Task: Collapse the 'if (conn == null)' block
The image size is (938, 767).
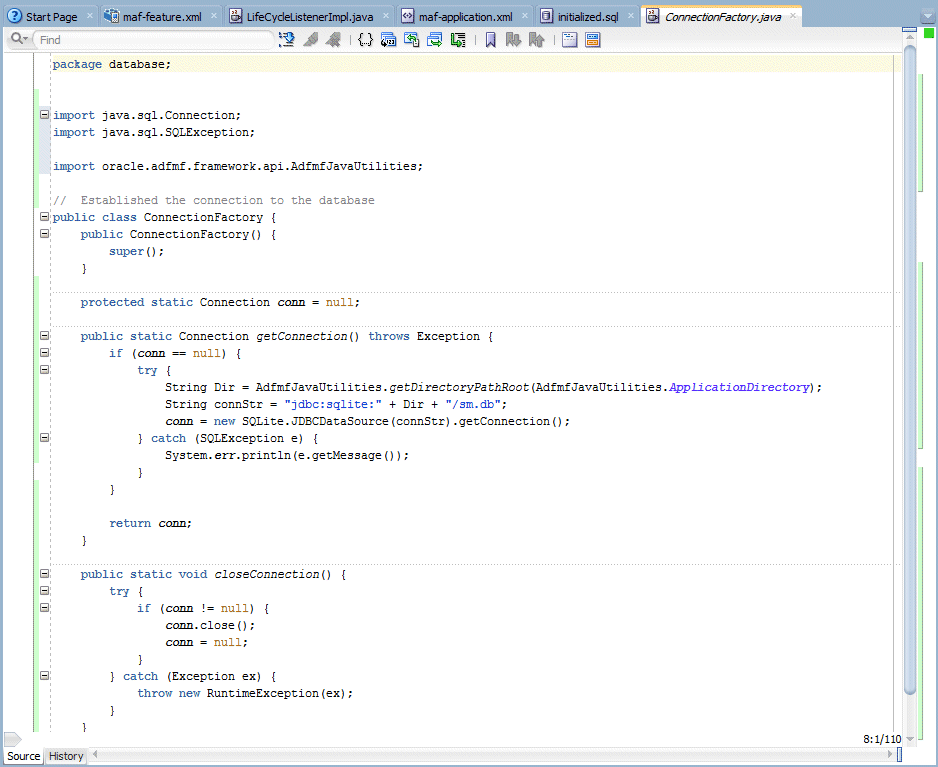Action: 44,352
